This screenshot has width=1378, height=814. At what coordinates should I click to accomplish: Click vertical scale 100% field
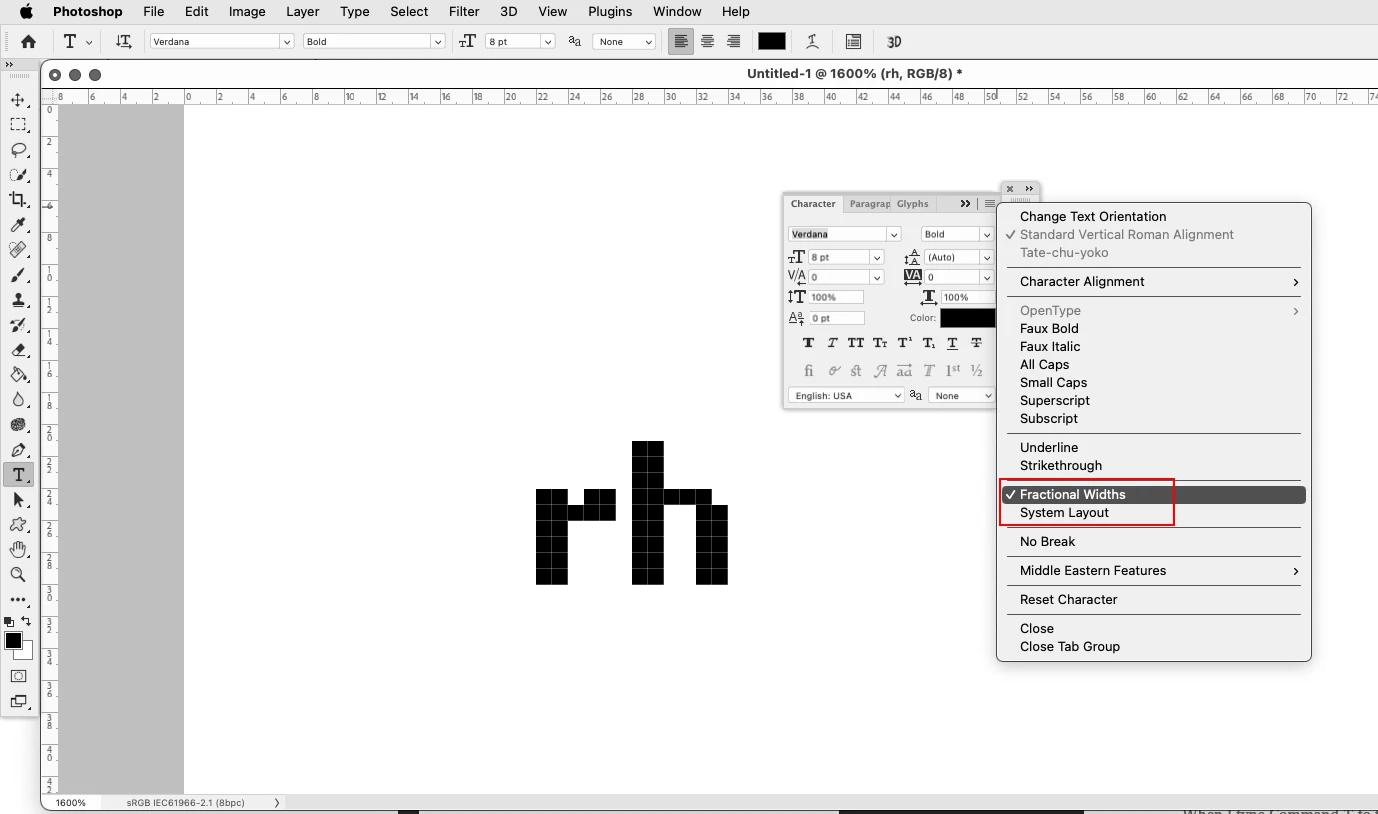click(x=837, y=297)
